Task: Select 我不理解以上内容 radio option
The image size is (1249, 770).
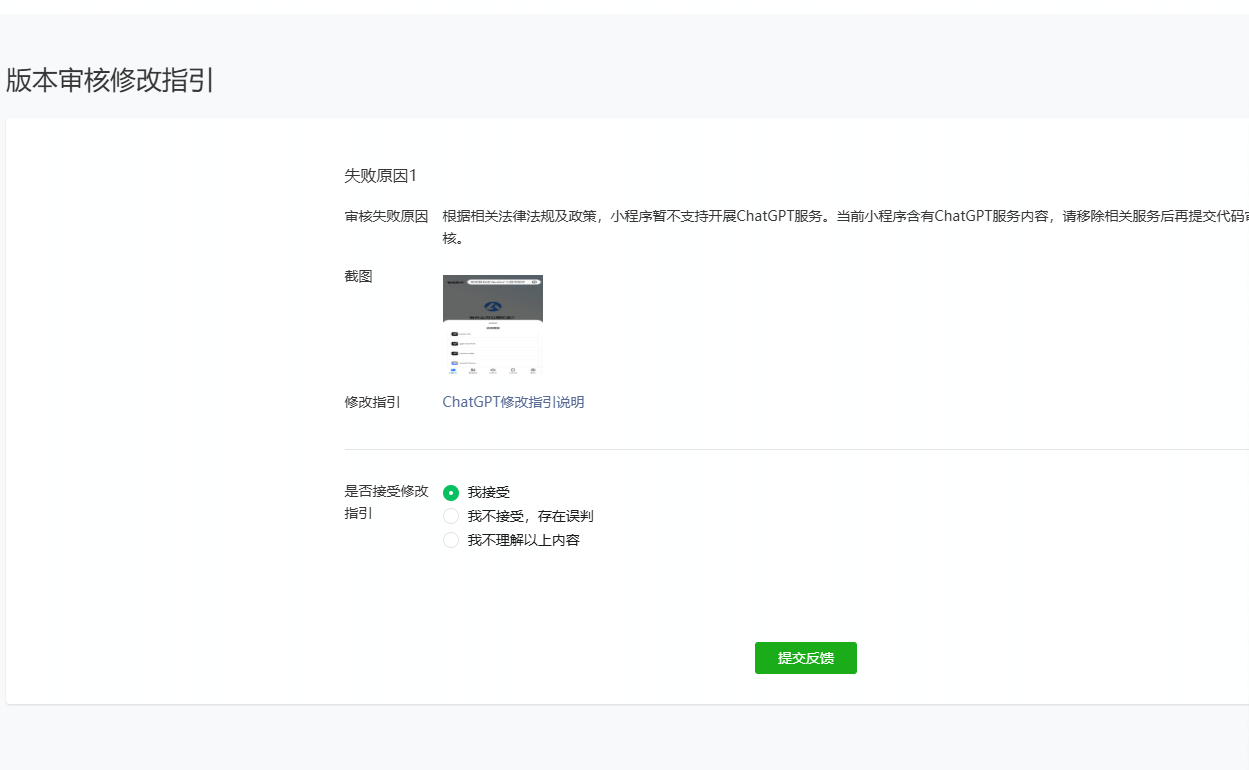Action: (x=451, y=540)
